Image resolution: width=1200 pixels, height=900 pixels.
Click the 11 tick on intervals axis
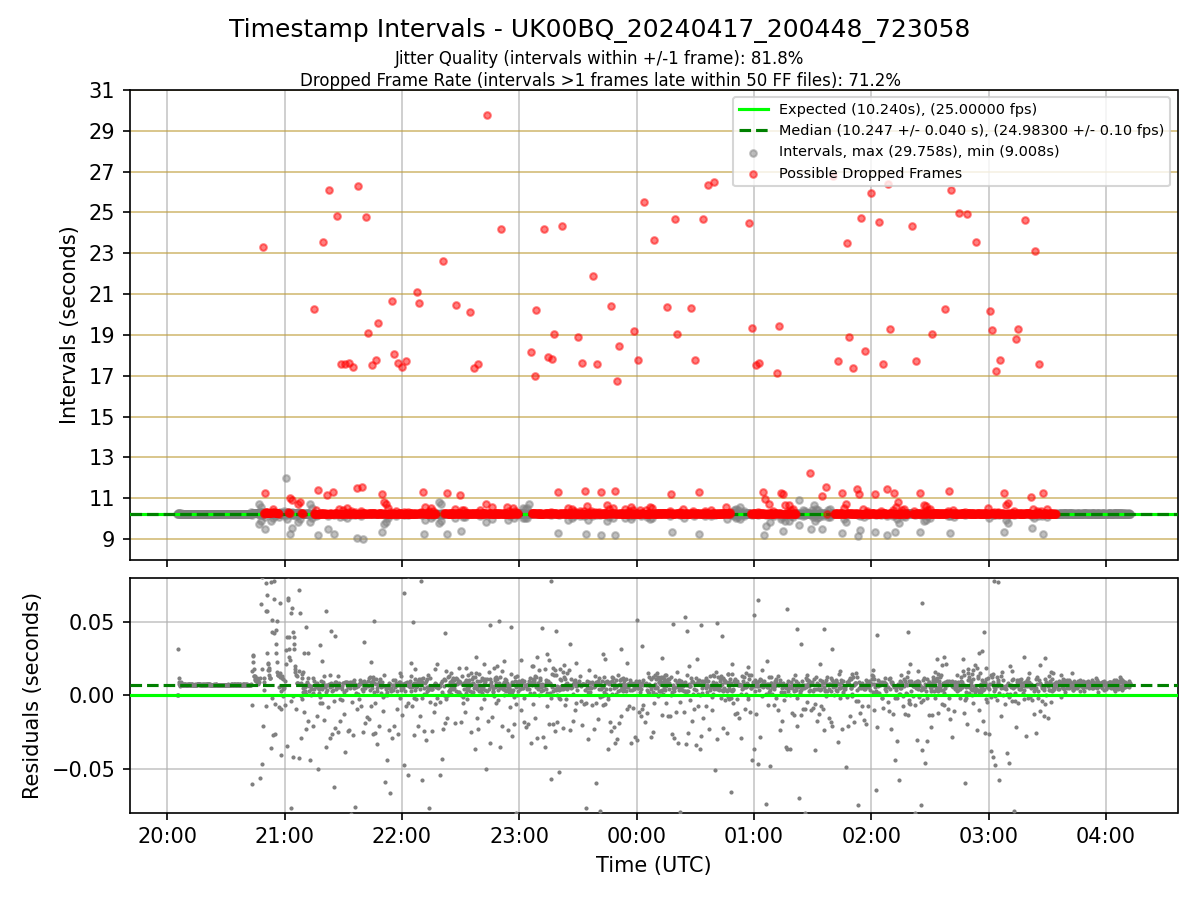(x=102, y=498)
